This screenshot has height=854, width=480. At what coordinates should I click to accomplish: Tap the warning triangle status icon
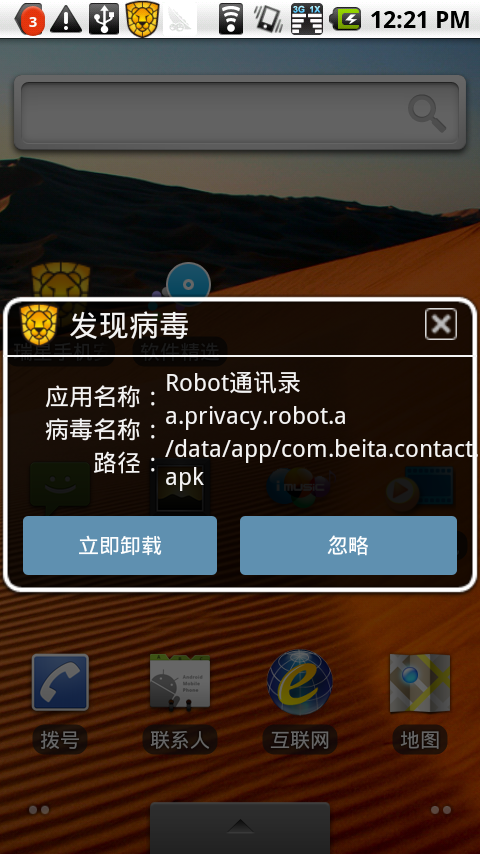pyautogui.click(x=66, y=20)
